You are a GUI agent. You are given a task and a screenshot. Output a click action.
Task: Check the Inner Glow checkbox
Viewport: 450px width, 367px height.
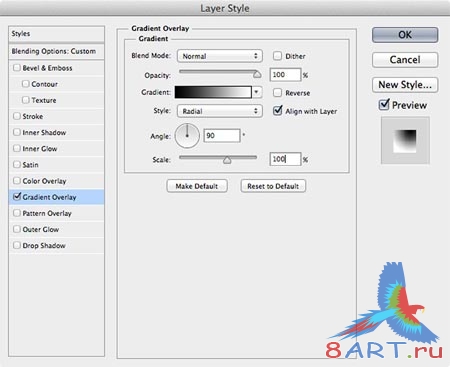[x=16, y=148]
